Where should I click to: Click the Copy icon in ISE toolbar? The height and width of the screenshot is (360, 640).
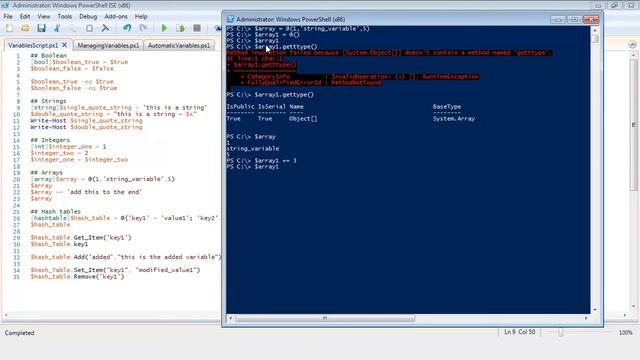pos(73,28)
